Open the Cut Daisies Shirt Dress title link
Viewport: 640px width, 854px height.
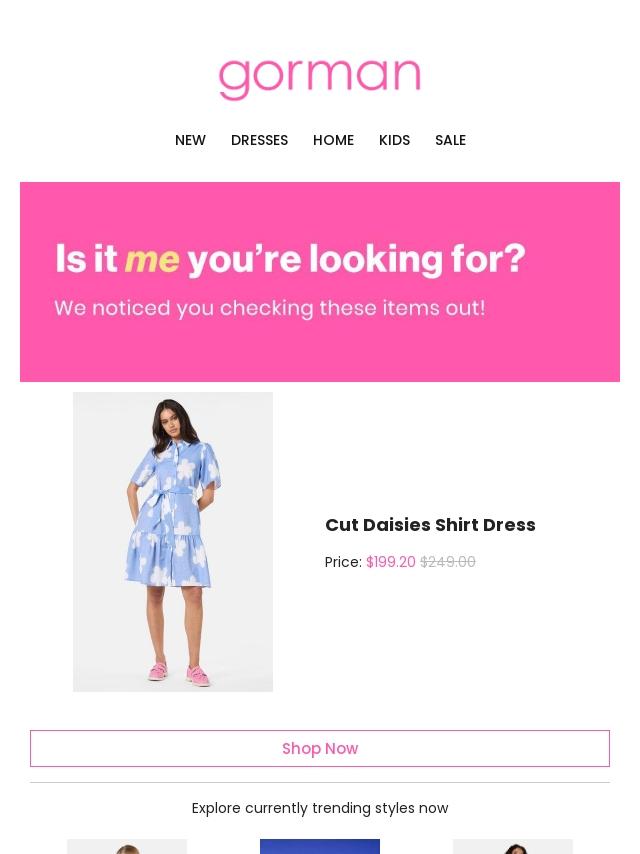(430, 524)
